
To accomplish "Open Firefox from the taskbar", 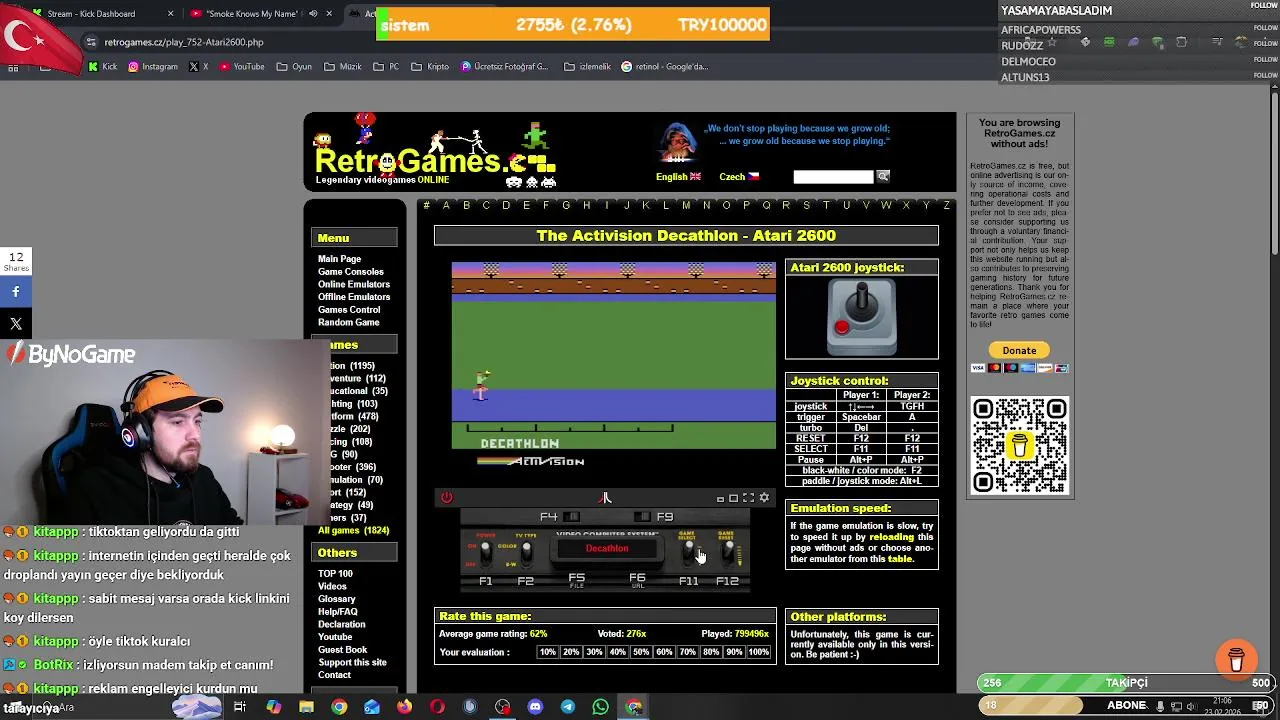I will [404, 707].
